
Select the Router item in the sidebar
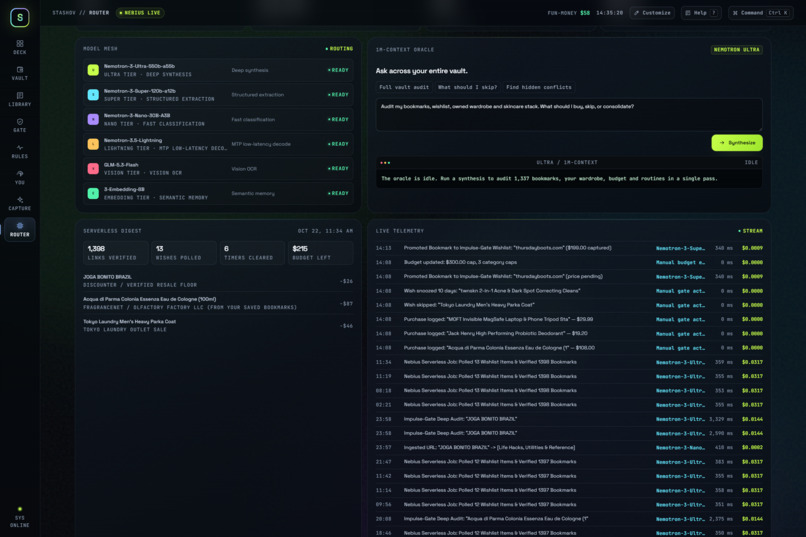coord(20,230)
